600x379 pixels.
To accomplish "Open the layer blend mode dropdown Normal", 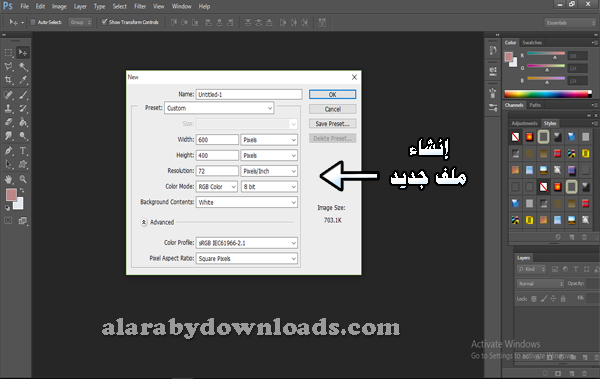I will coord(540,284).
